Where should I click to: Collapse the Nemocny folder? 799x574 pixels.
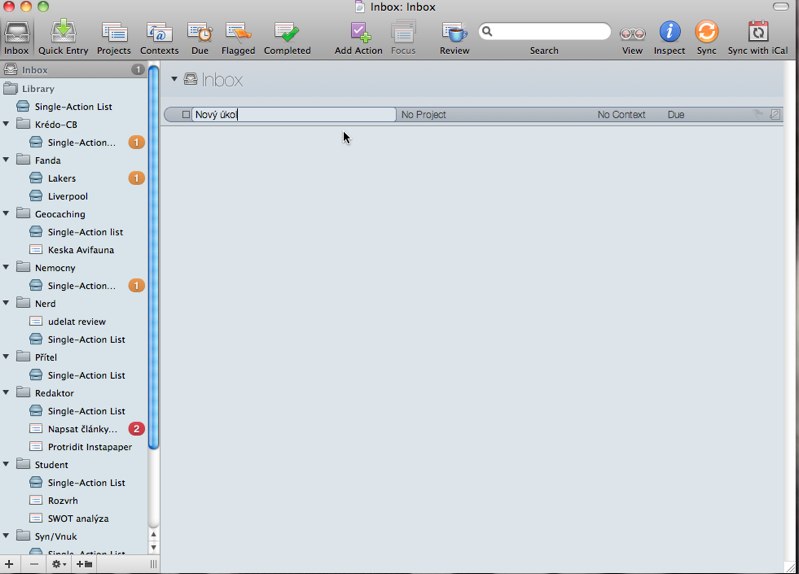click(x=6, y=267)
